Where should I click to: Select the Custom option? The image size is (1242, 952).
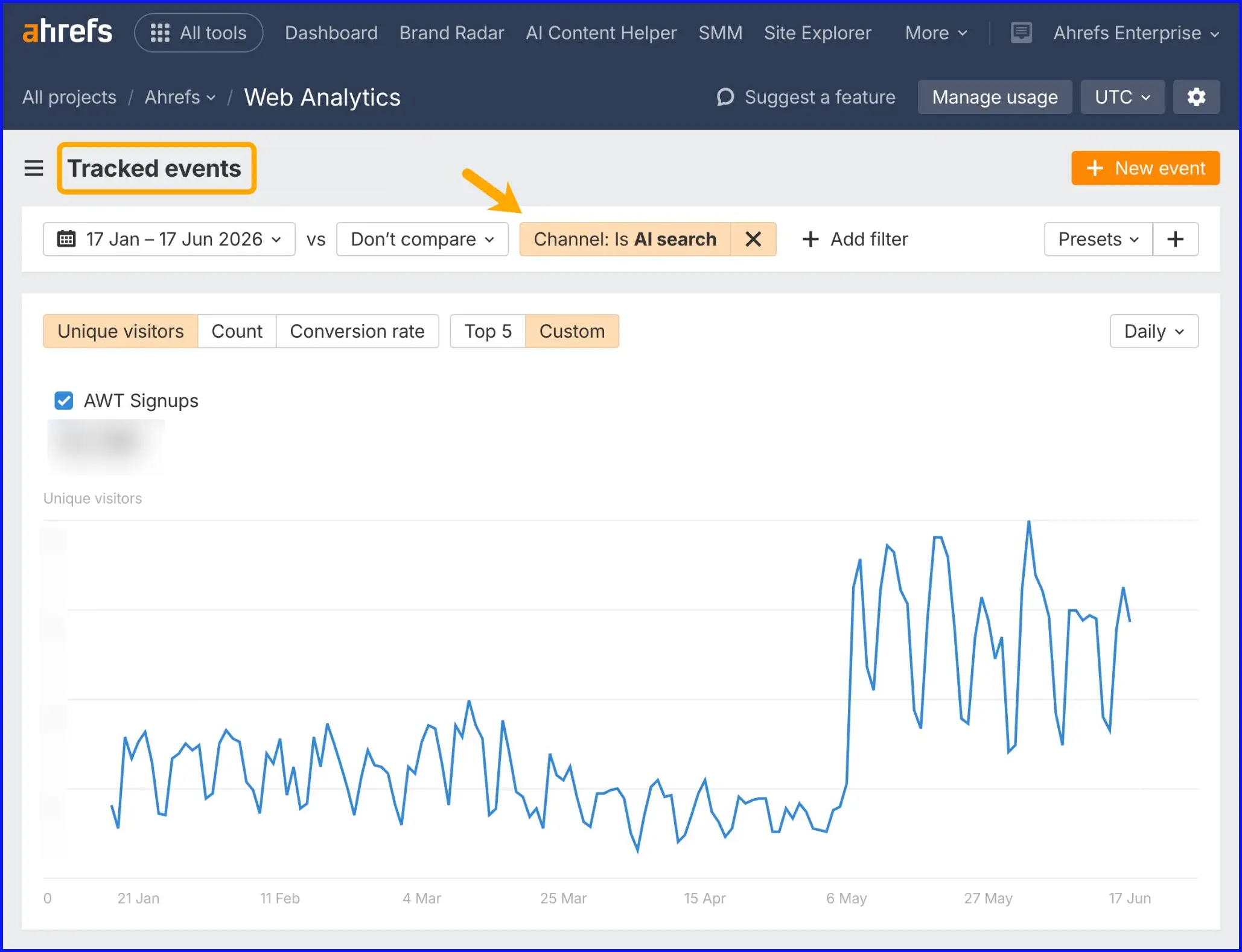pos(572,331)
